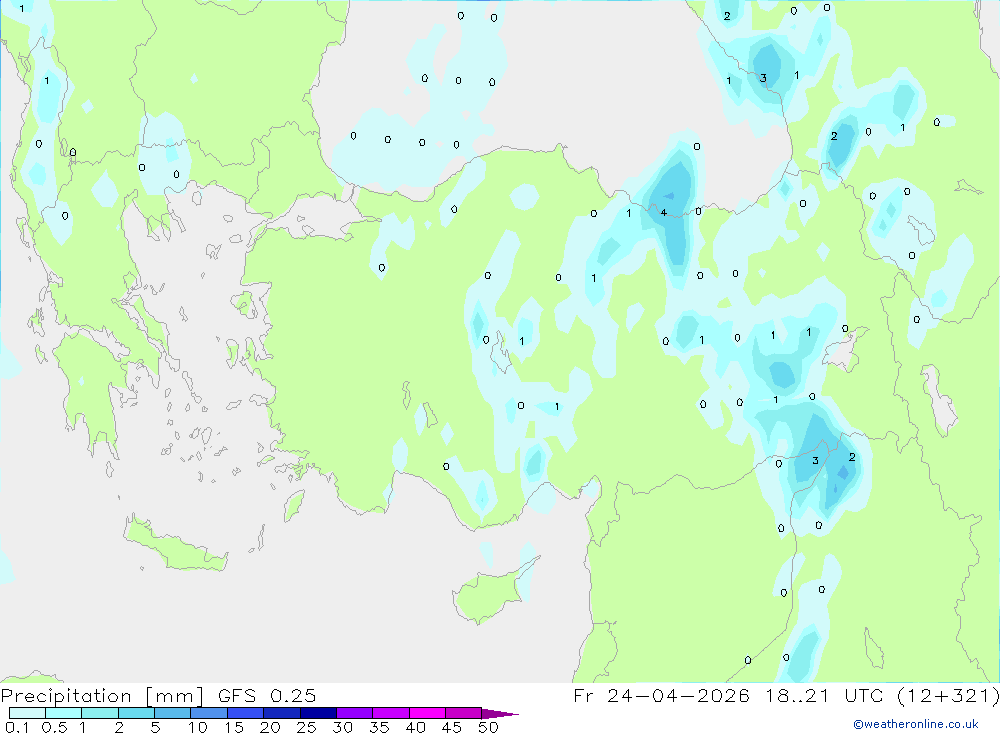Choose the 20–25 mm legend color swatch
Screen dimensions: 1000x733
tap(282, 713)
